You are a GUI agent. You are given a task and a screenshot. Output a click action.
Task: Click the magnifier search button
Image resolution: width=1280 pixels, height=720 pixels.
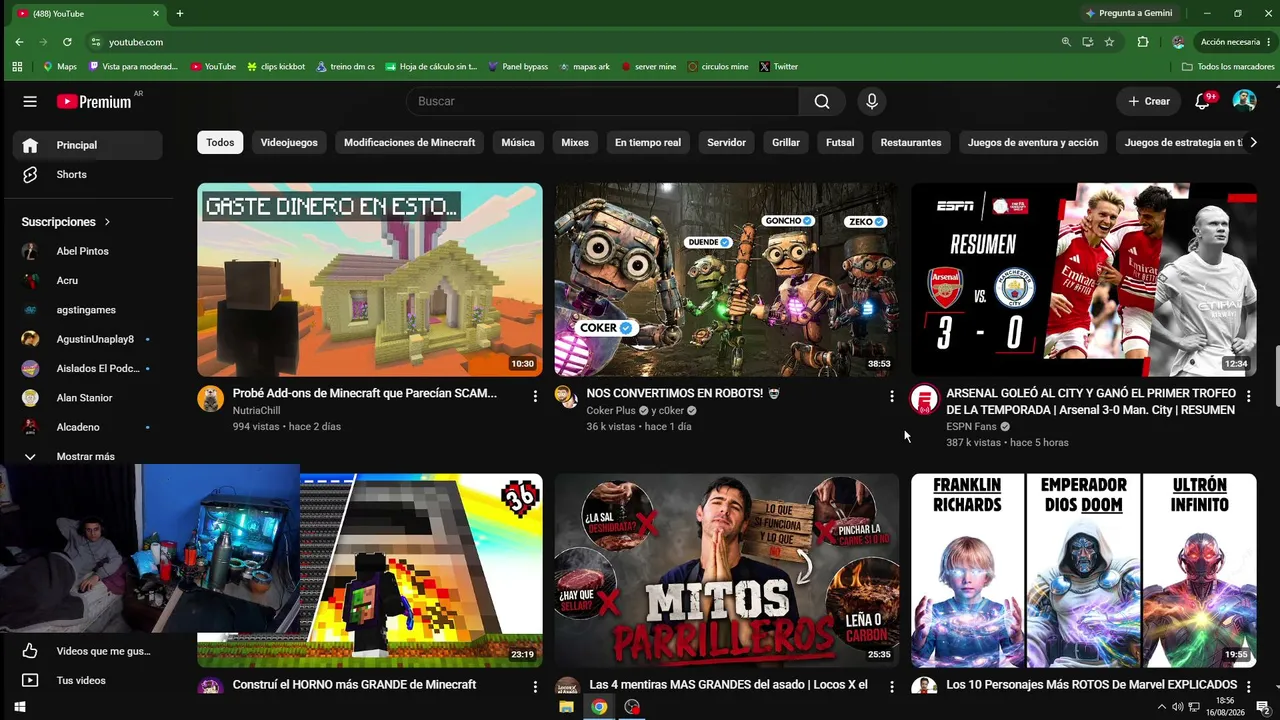click(822, 101)
